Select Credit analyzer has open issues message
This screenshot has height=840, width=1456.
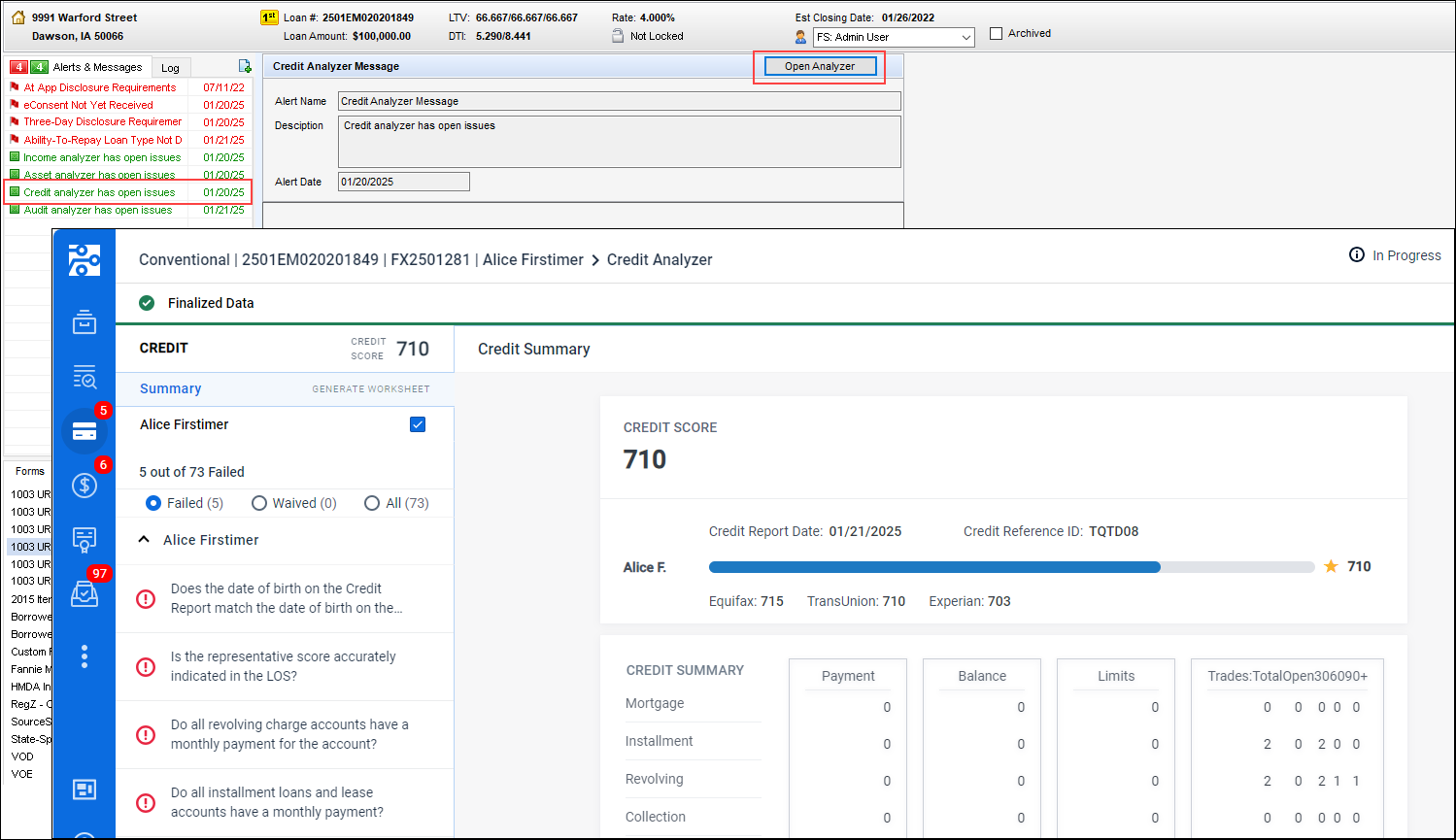tap(128, 192)
